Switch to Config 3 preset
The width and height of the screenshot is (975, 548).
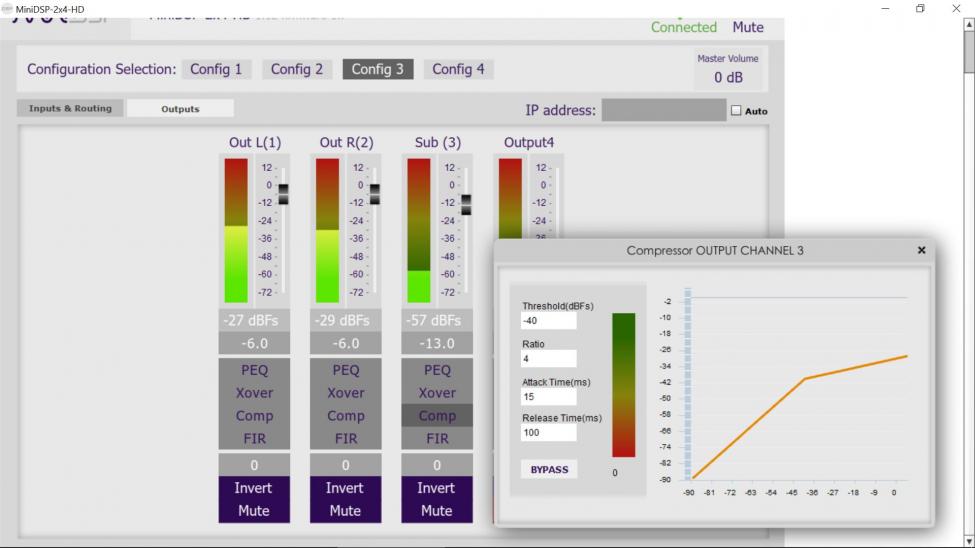(377, 69)
